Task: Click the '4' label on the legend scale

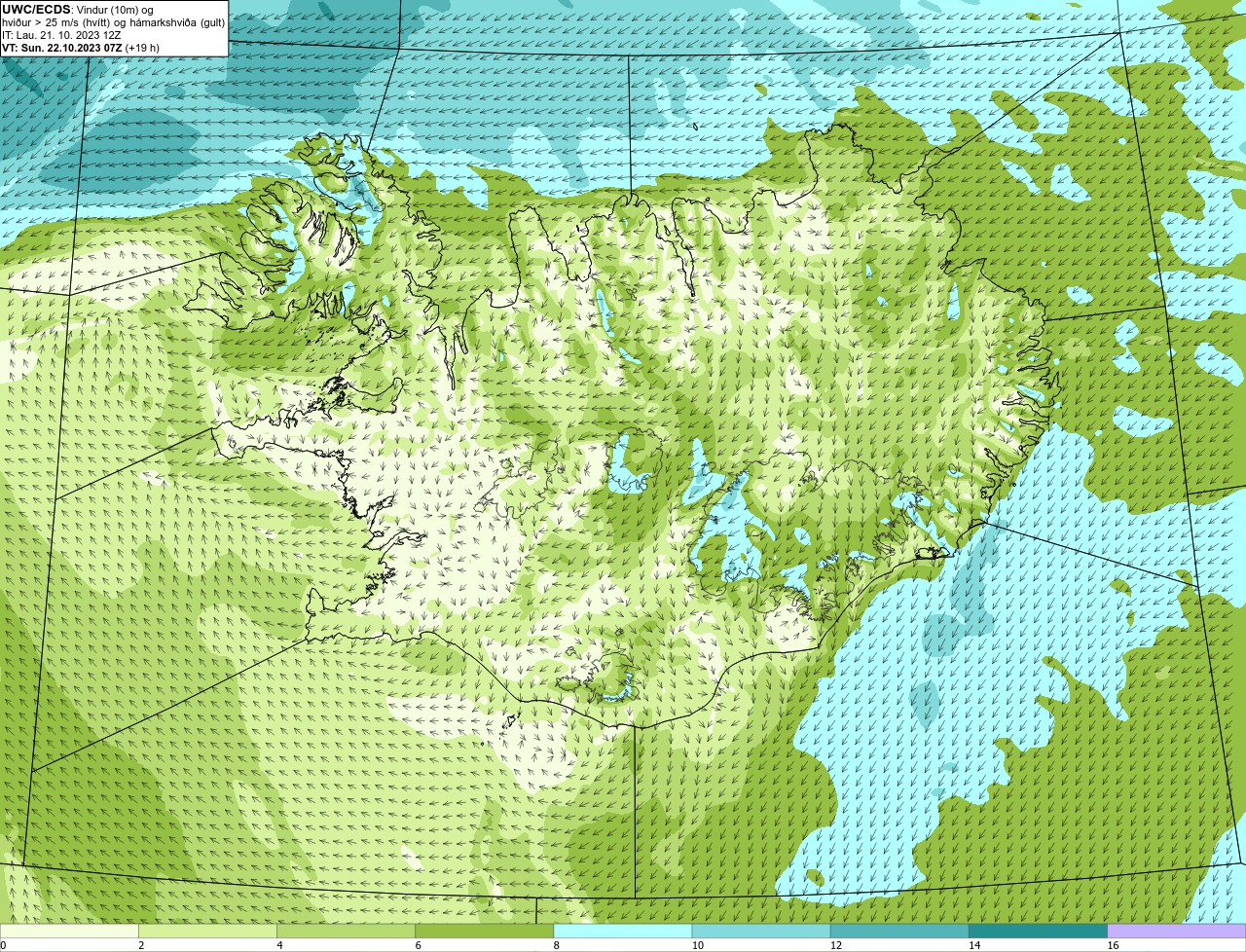Action: (279, 945)
